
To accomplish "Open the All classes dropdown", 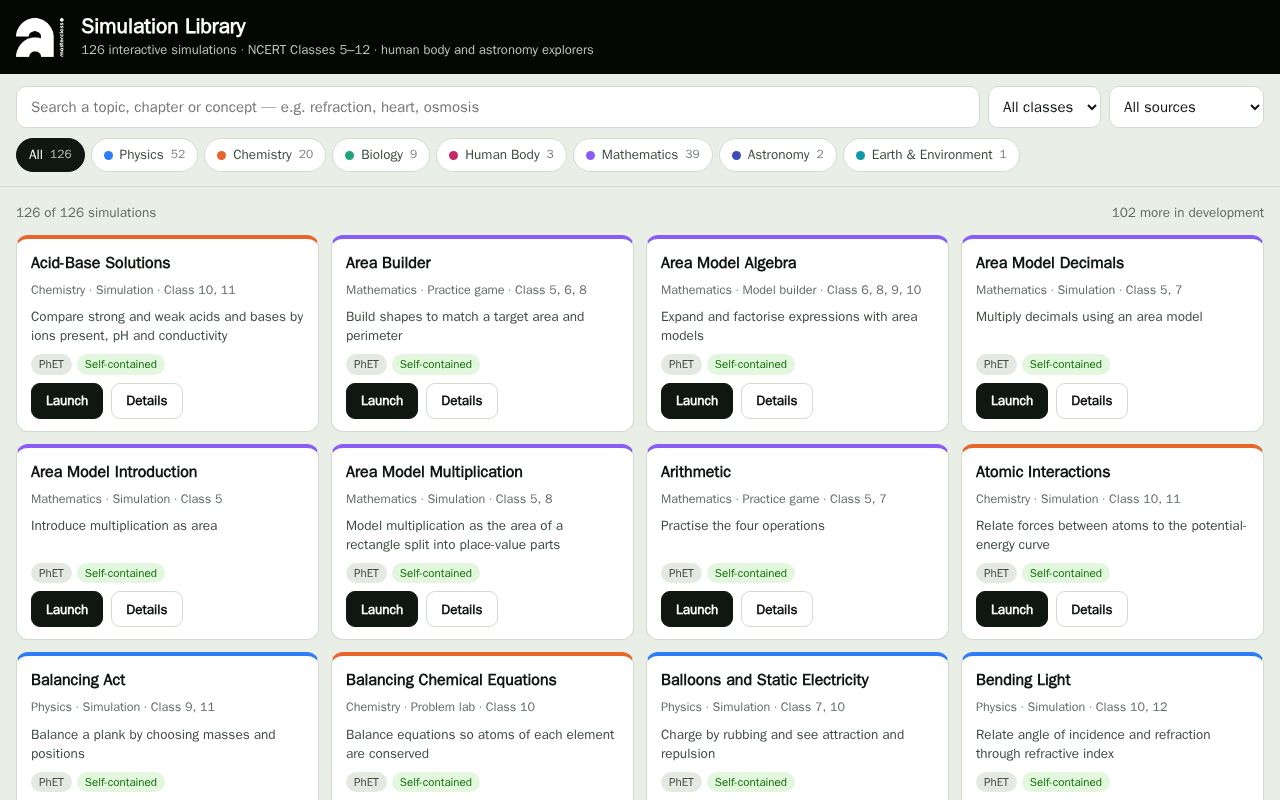I will (x=1044, y=107).
